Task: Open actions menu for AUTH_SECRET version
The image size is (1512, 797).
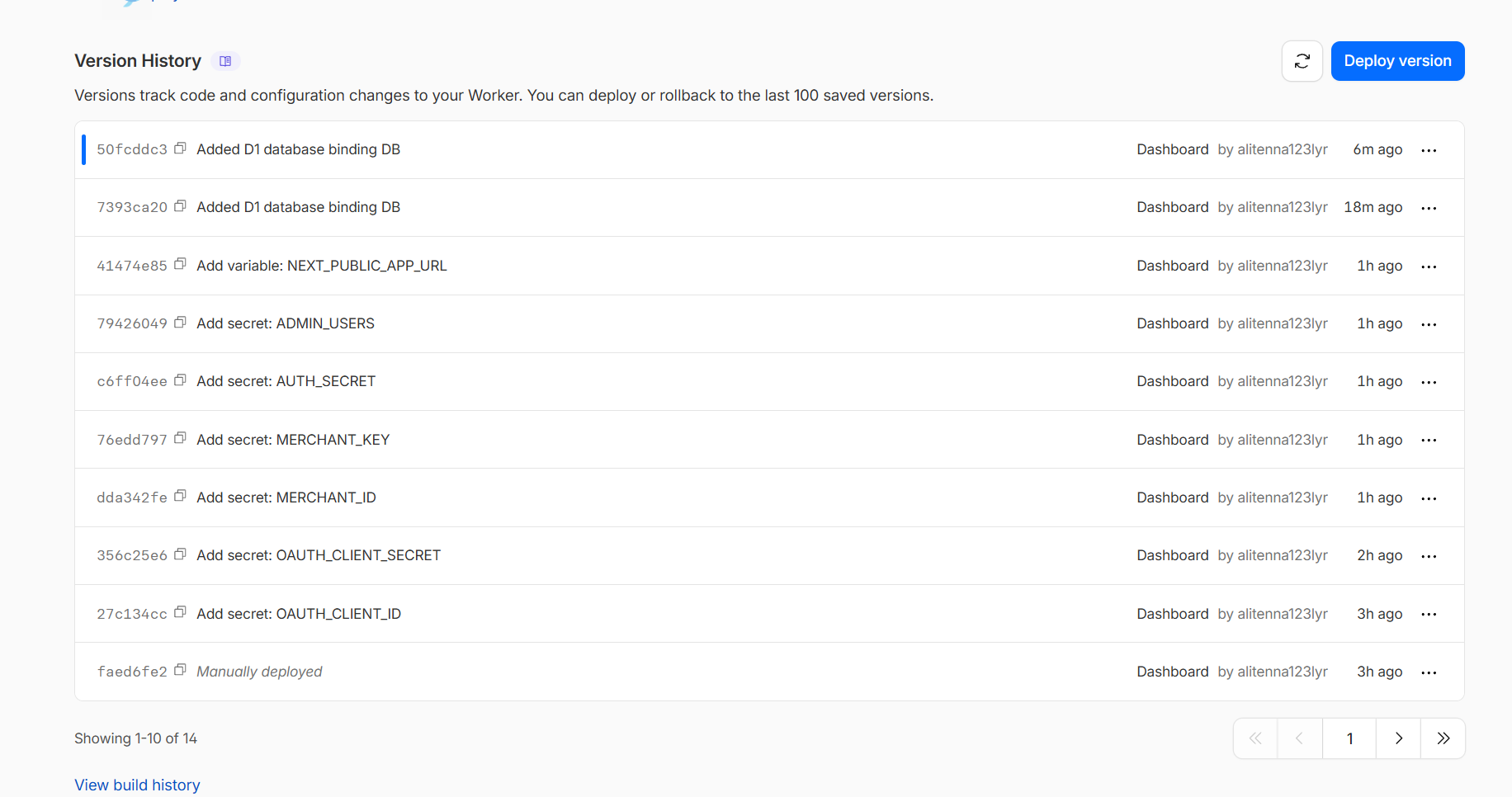Action: 1429,382
